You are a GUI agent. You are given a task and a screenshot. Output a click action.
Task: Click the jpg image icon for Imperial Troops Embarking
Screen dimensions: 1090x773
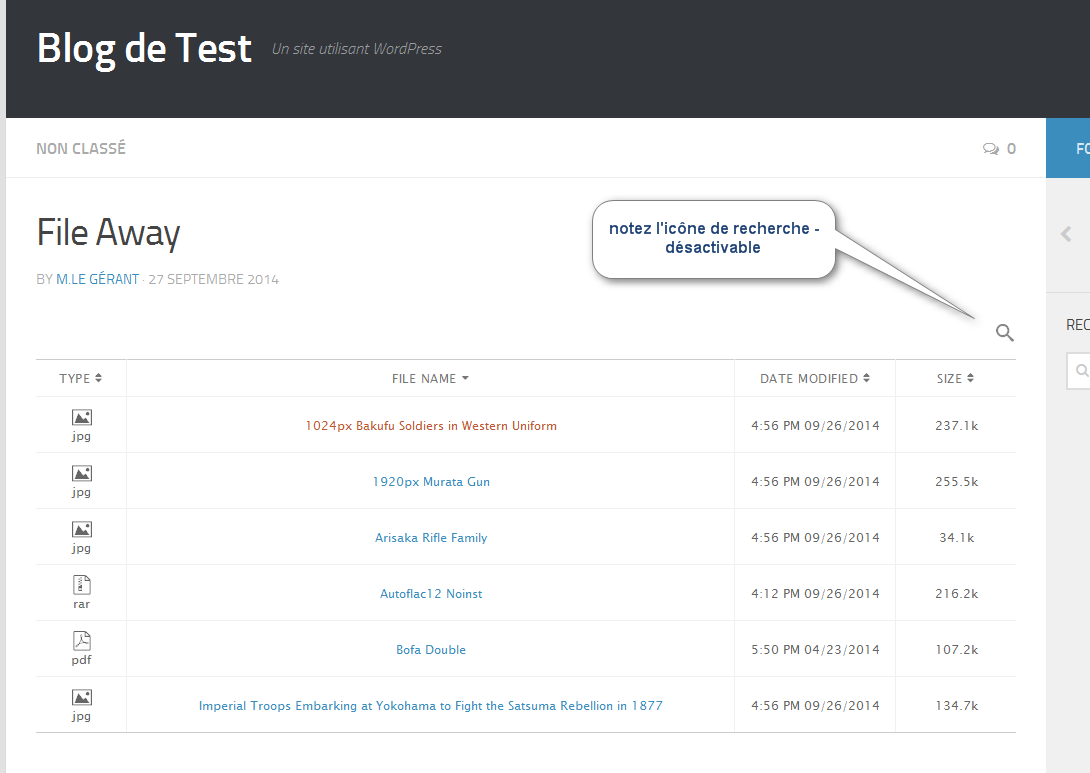point(82,697)
